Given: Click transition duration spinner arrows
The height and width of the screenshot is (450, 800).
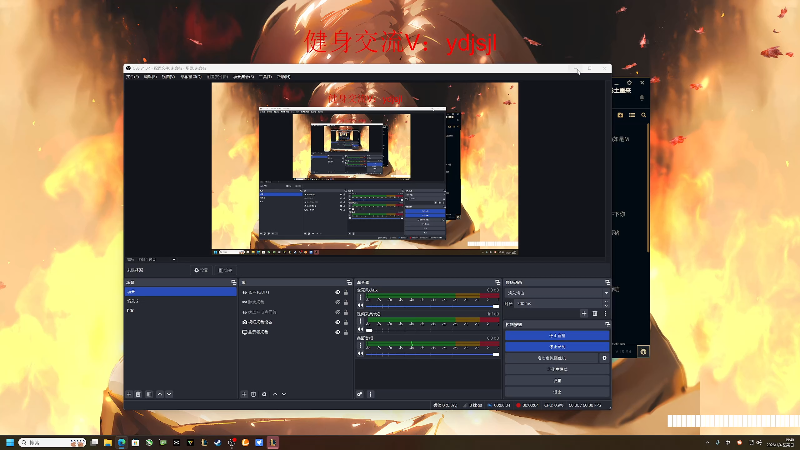Looking at the screenshot, I should click(x=606, y=304).
